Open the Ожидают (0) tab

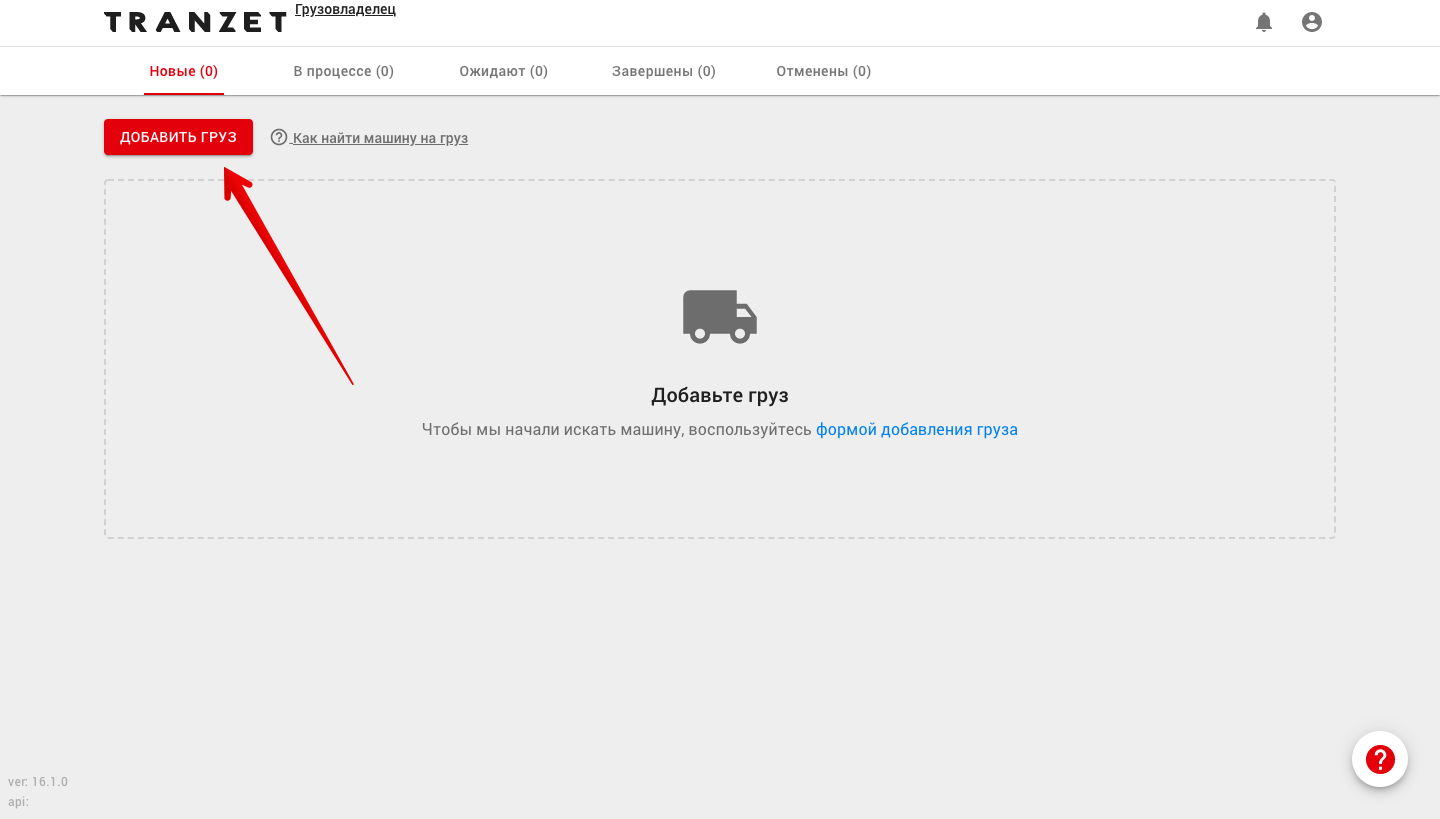click(x=504, y=71)
